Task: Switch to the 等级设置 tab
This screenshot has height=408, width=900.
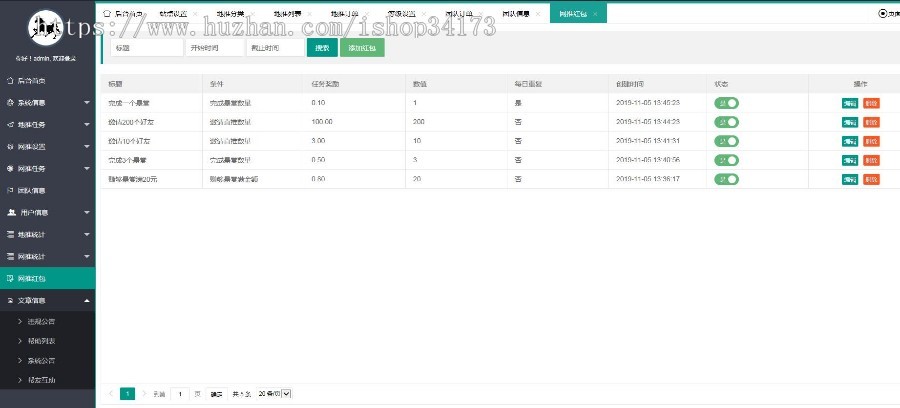Action: [x=401, y=14]
